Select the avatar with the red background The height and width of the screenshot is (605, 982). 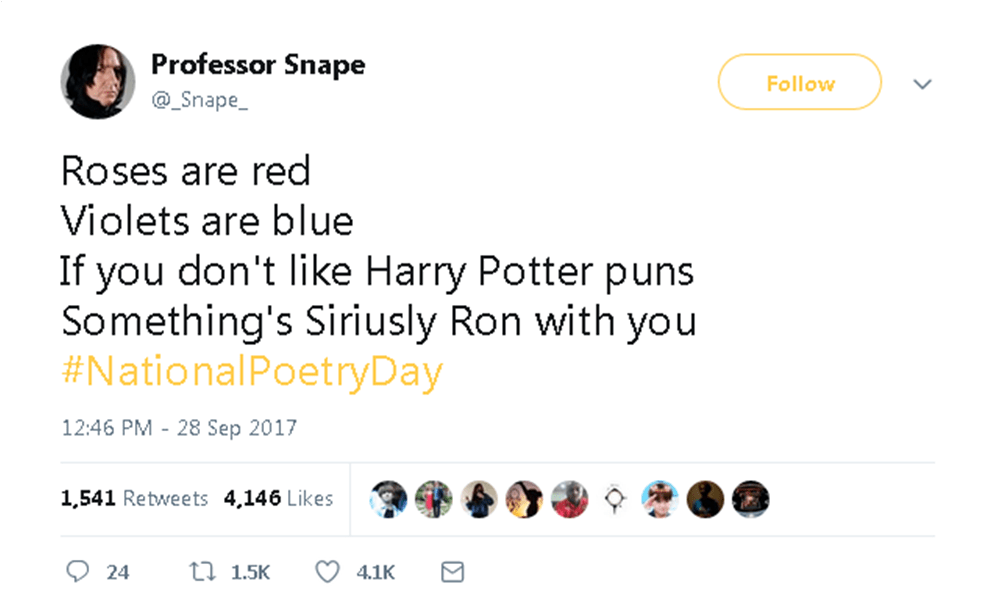[x=570, y=498]
